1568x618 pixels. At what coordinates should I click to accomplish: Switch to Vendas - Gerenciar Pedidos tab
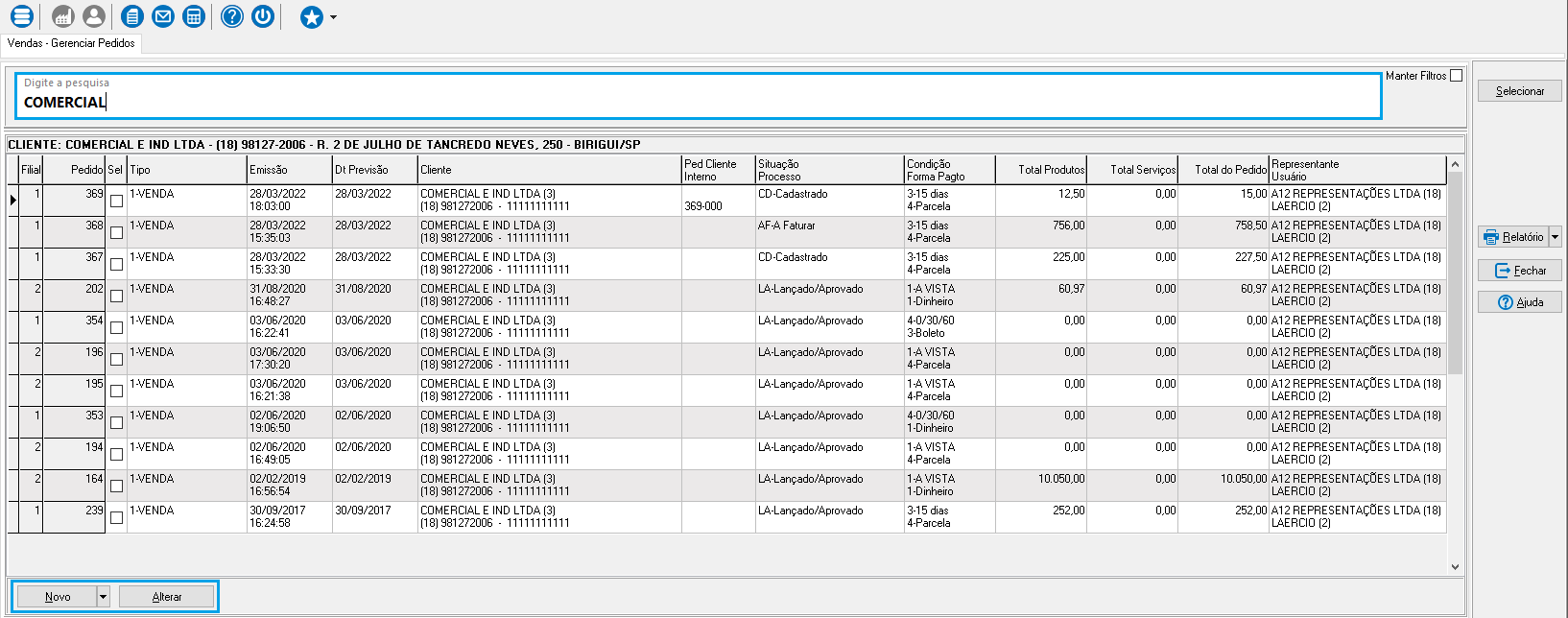point(71,43)
